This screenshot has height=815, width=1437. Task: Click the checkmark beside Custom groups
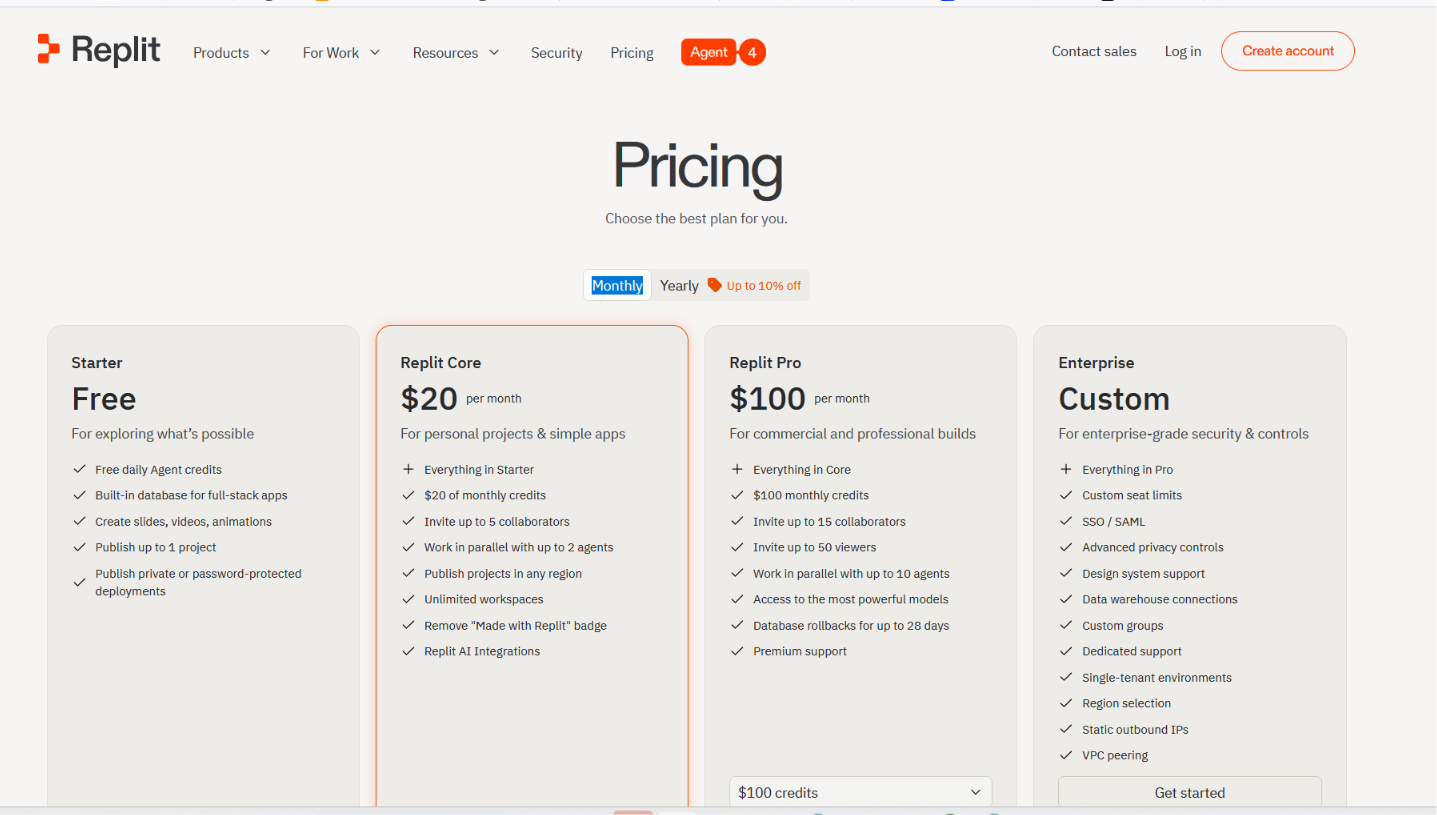point(1066,625)
